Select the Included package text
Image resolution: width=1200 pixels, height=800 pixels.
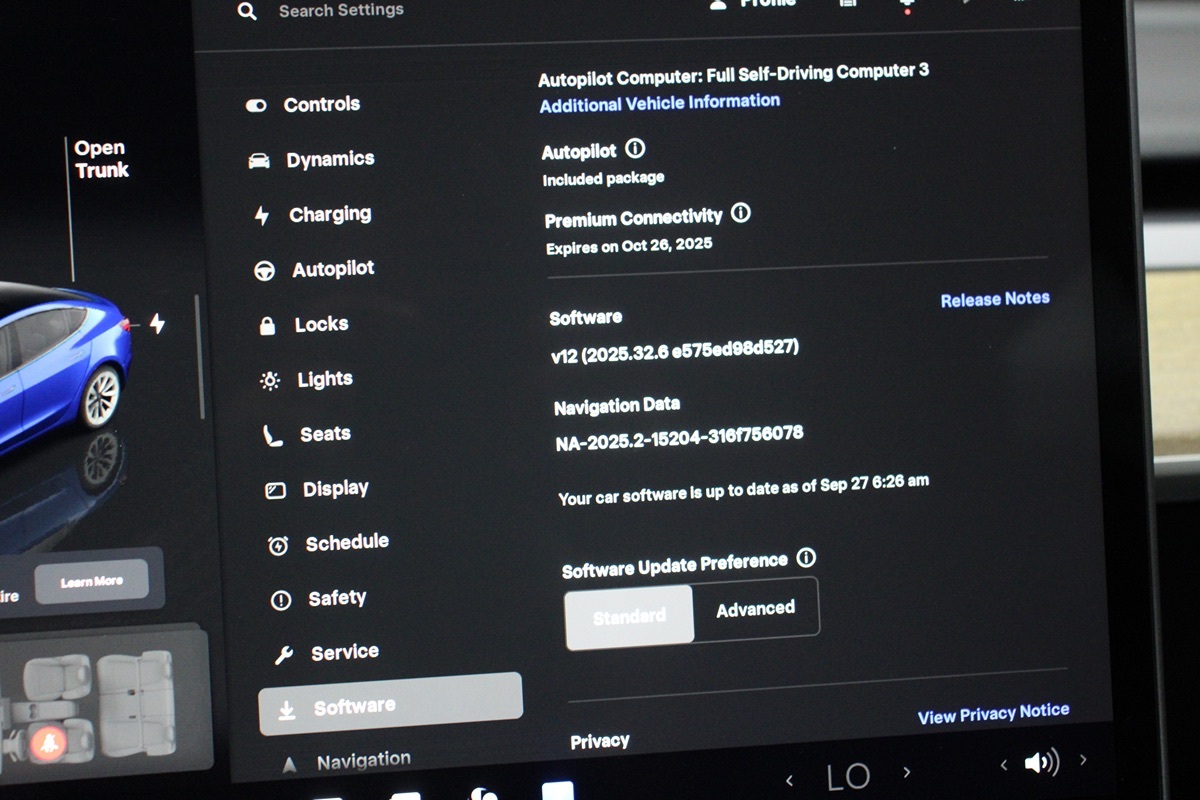(603, 179)
